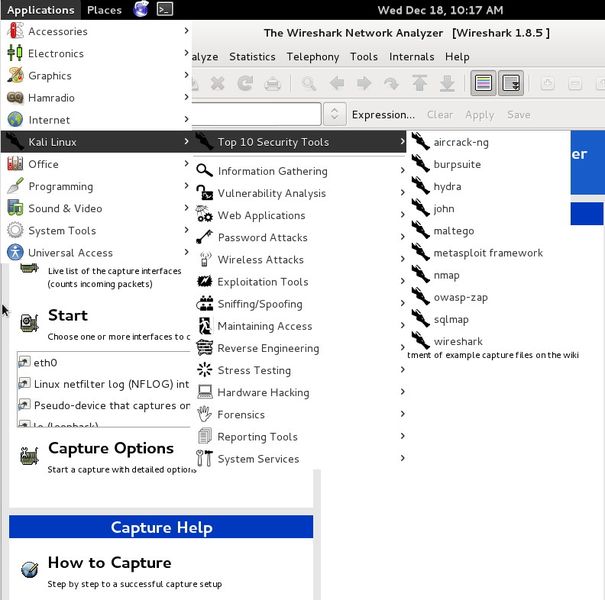
Task: Click the Wireless Attacks antenna icon
Action: point(204,259)
